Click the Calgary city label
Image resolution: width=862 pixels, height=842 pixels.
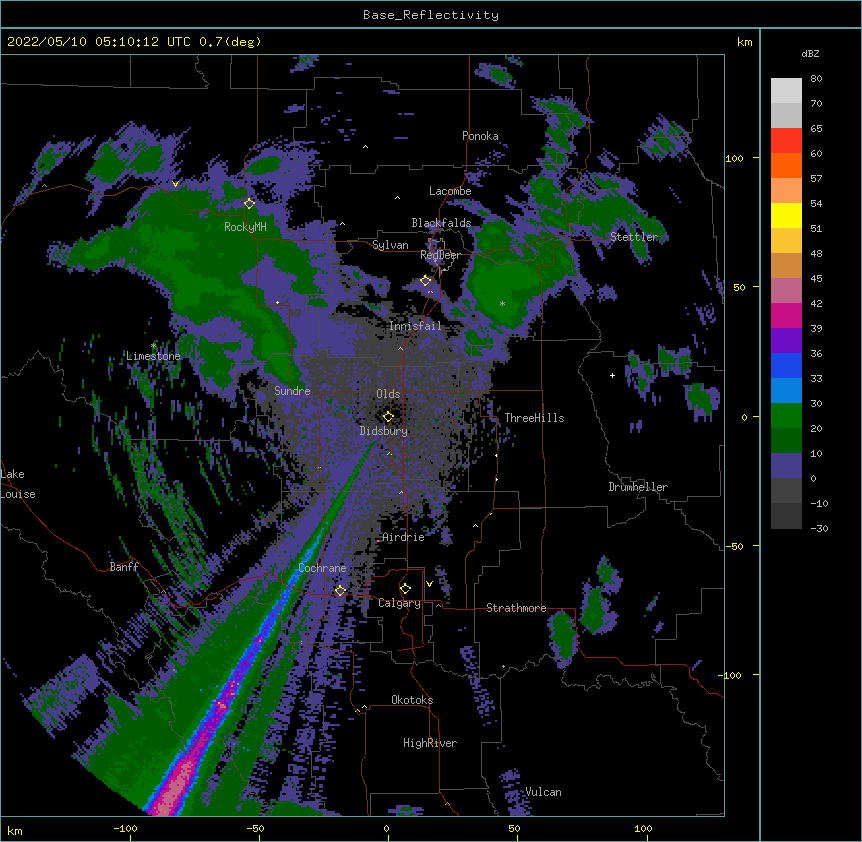[399, 603]
